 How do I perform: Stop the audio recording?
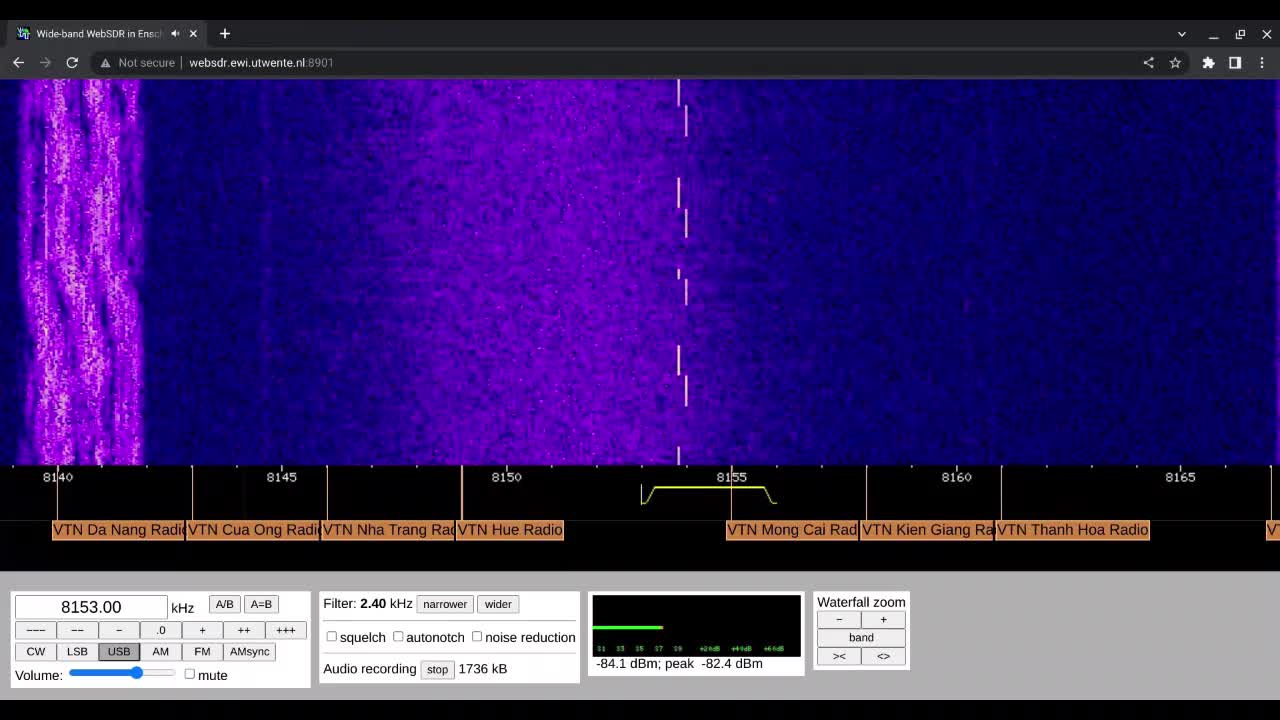[x=437, y=669]
